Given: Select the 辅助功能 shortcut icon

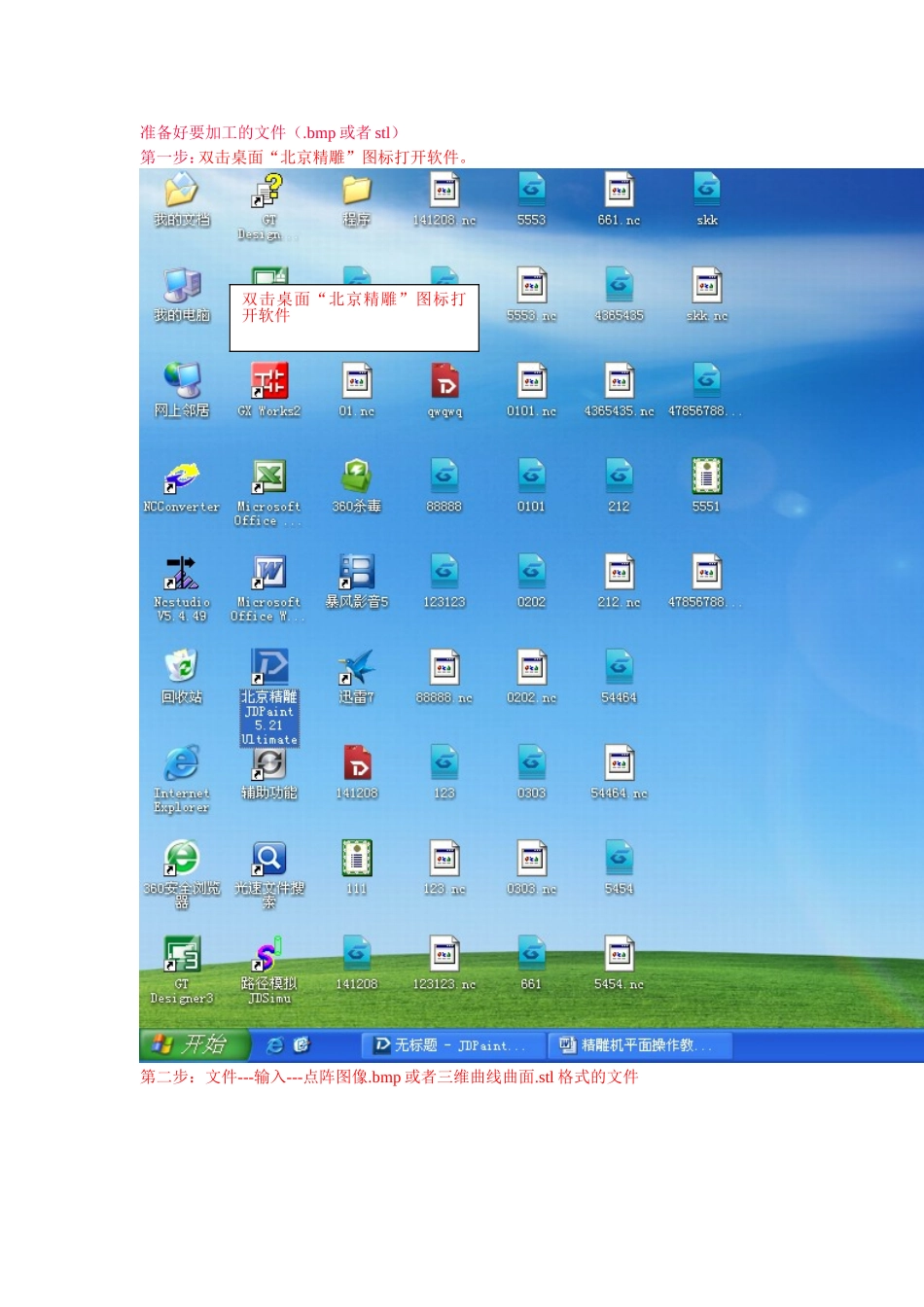Looking at the screenshot, I should [269, 775].
